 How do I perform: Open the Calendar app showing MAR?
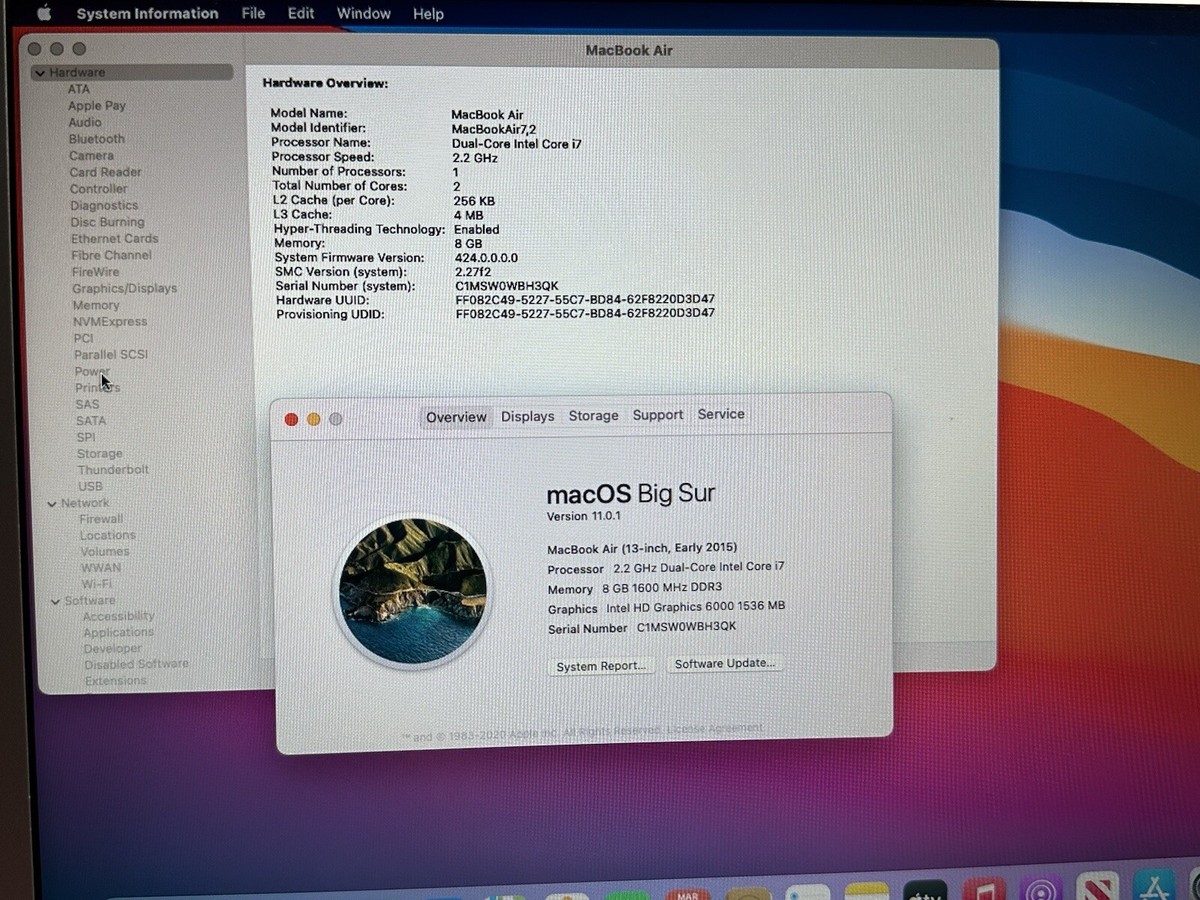[x=685, y=890]
